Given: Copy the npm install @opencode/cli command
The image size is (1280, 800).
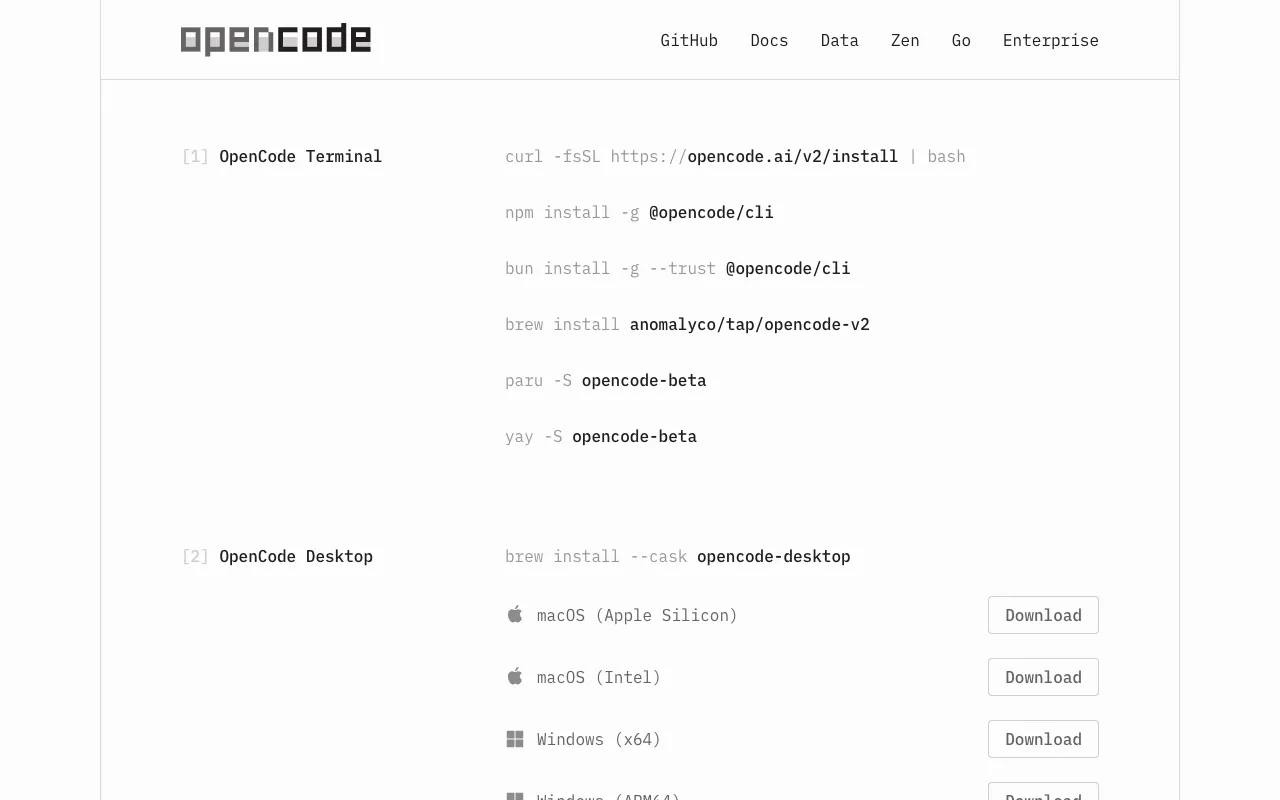Looking at the screenshot, I should tap(639, 212).
